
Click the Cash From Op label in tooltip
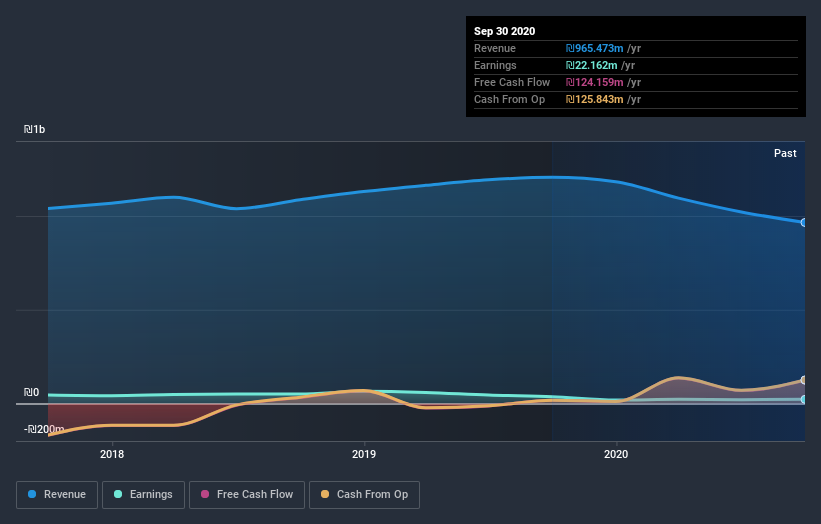509,99
